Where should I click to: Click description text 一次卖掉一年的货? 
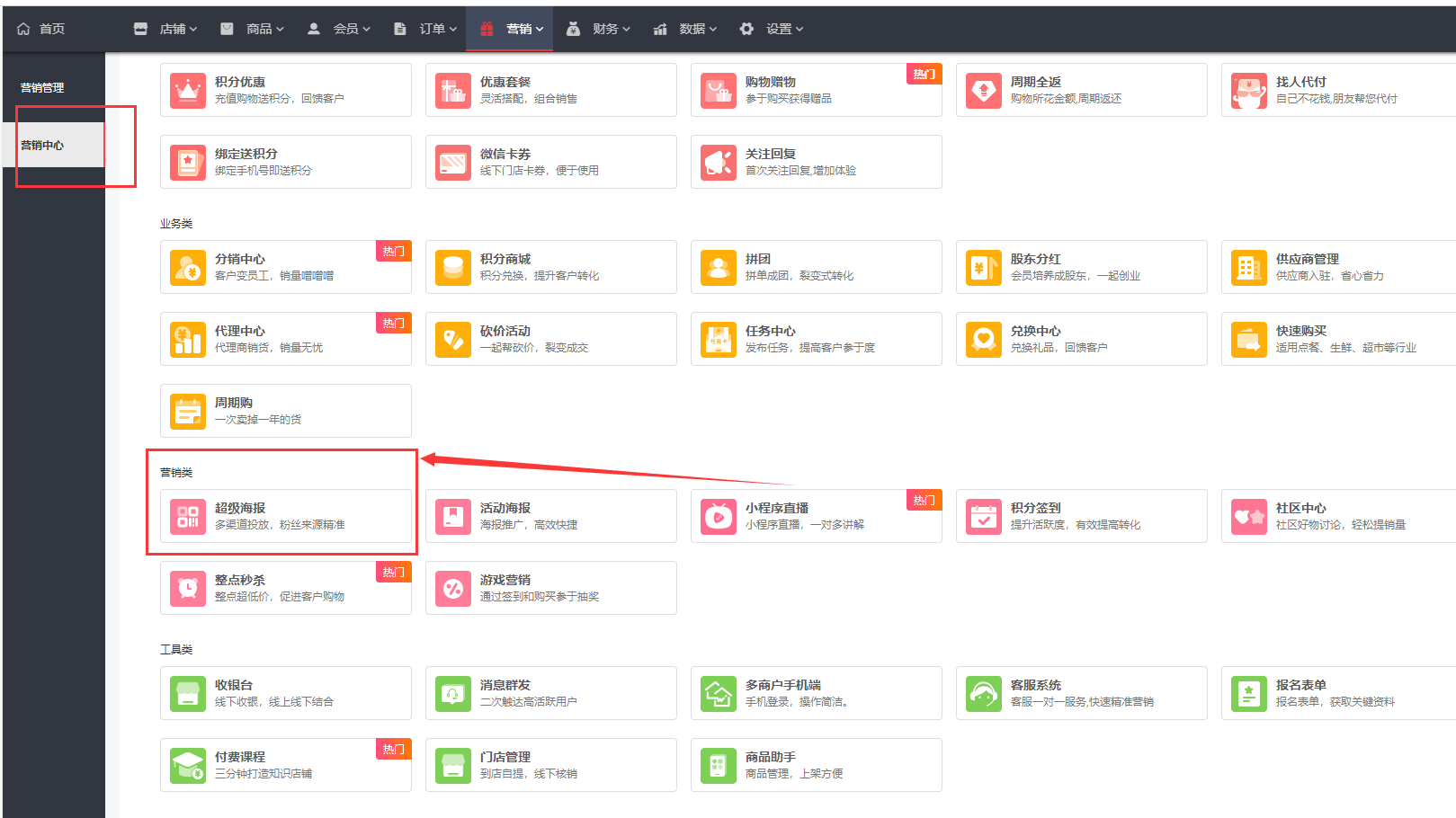[258, 420]
